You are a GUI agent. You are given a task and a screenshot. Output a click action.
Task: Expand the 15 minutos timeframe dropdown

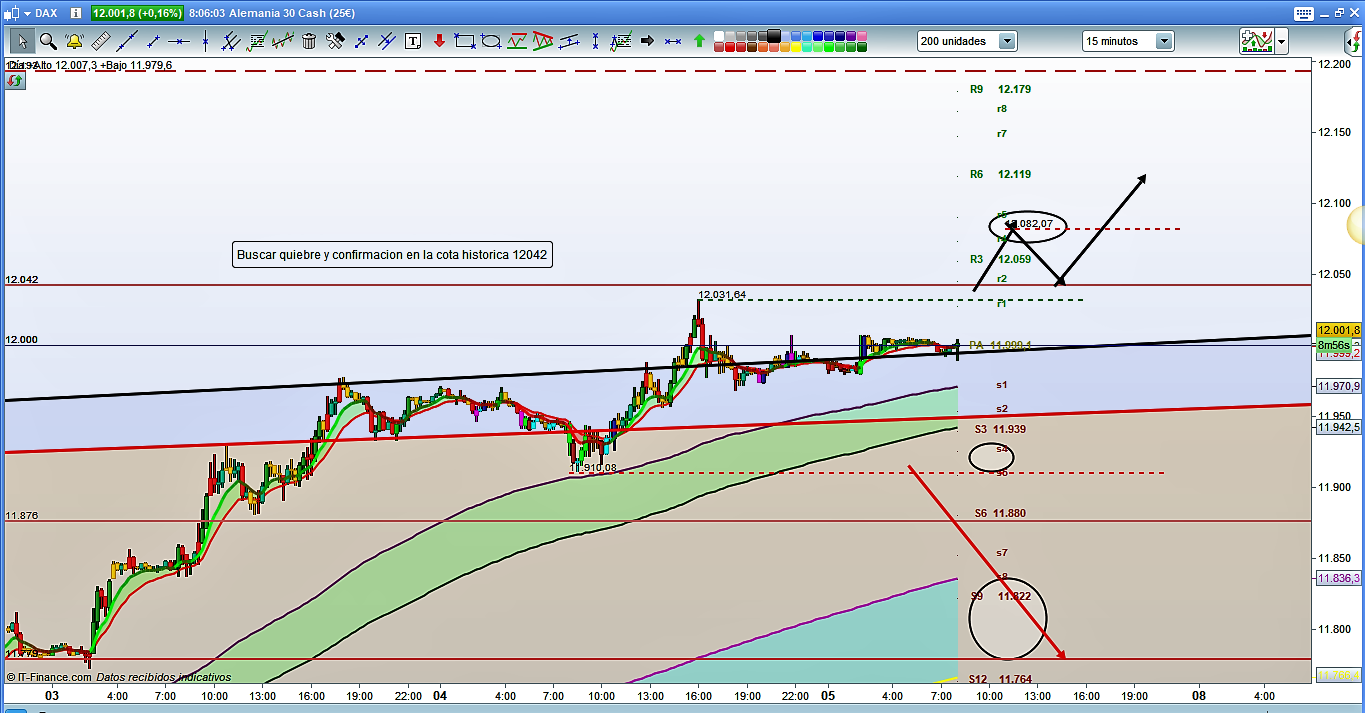[x=1164, y=41]
